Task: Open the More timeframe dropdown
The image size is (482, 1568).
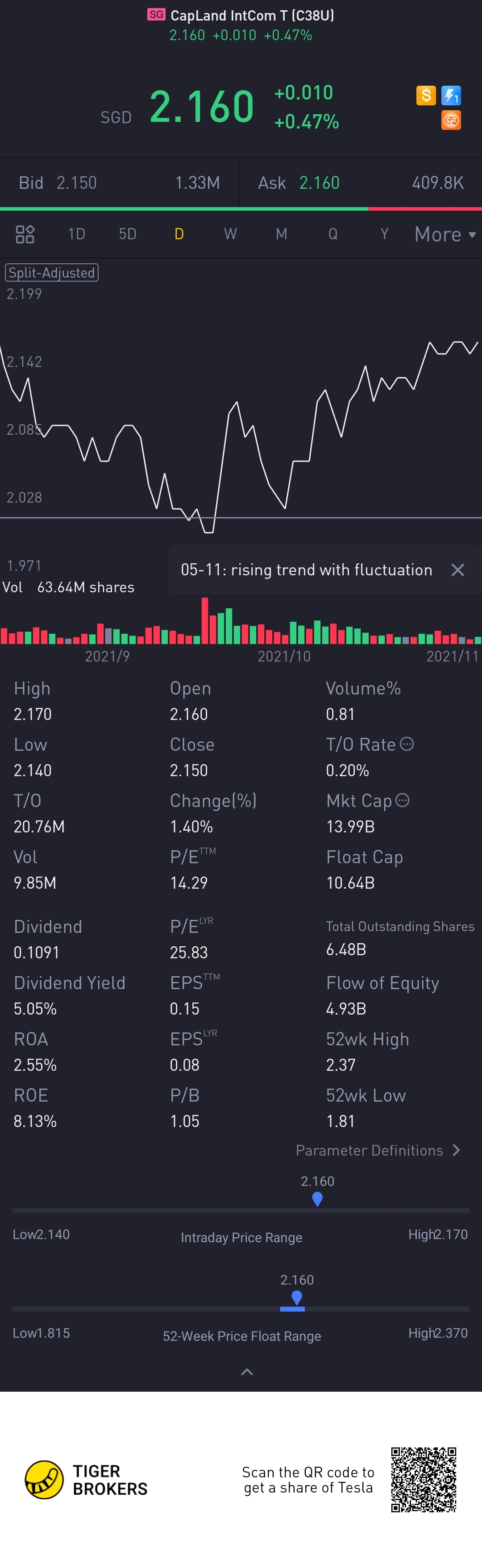Action: (x=445, y=234)
